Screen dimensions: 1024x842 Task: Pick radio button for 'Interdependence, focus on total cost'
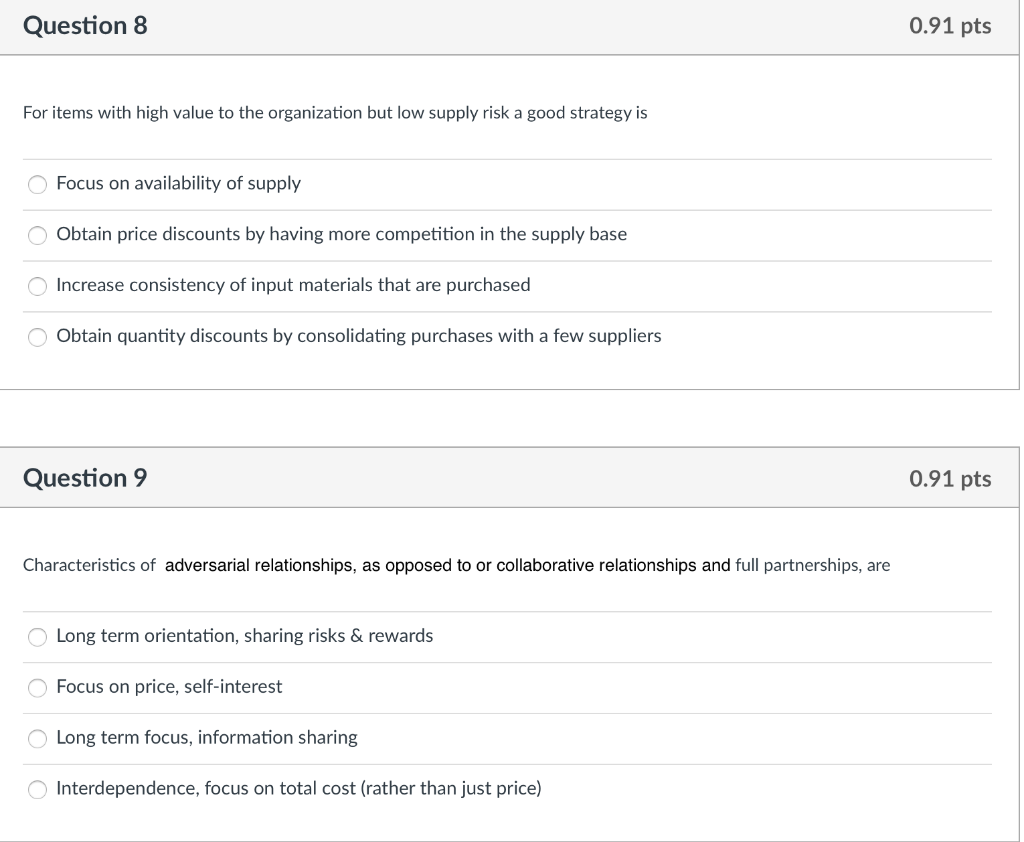[38, 790]
